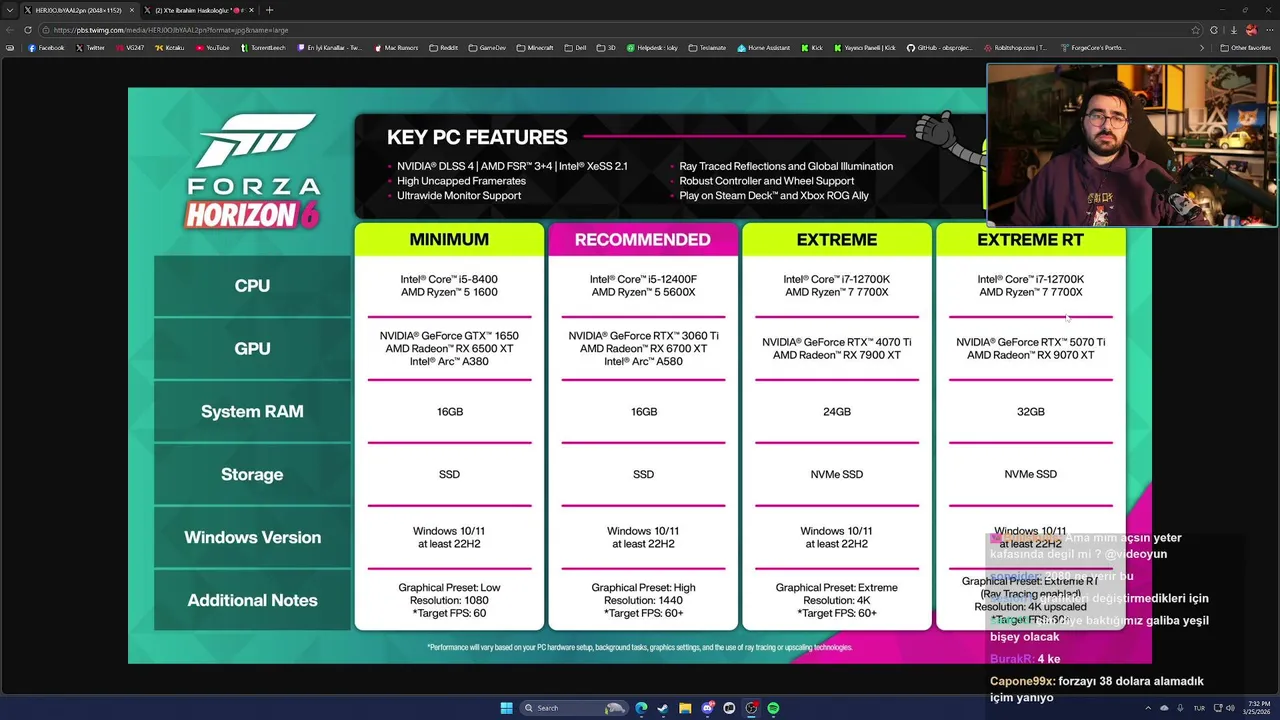Viewport: 1280px width, 720px height.
Task: Open the 7:32 PM clock and calendar
Action: point(1256,708)
